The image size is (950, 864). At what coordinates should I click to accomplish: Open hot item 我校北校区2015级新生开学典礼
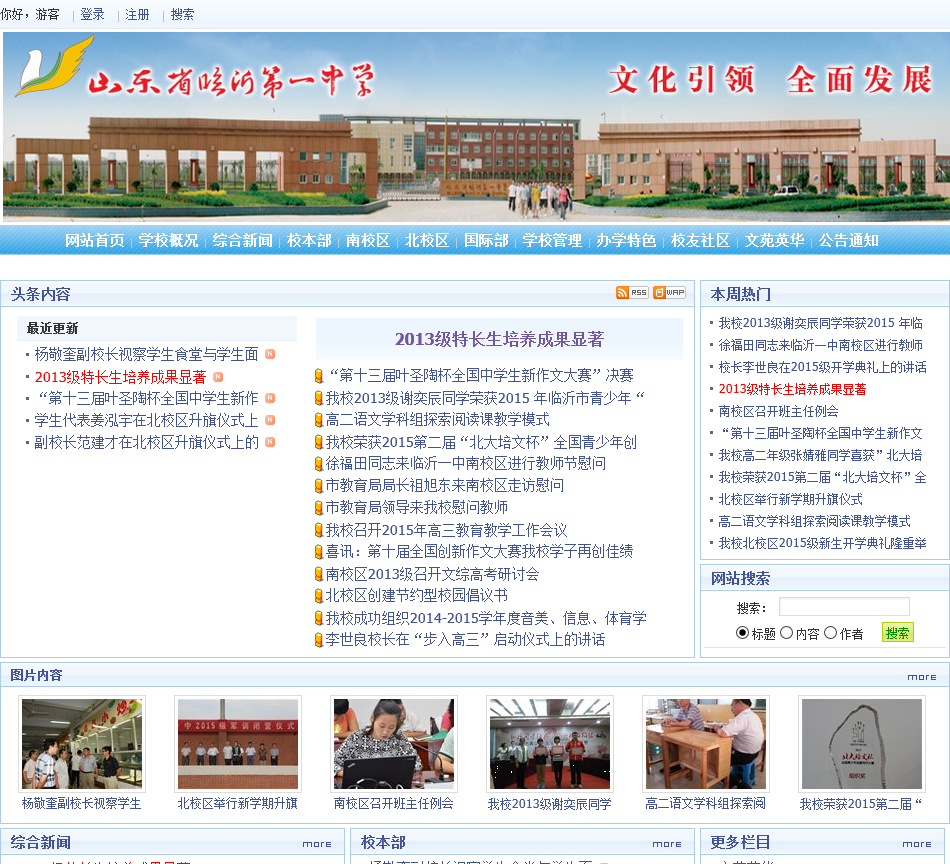[822, 543]
